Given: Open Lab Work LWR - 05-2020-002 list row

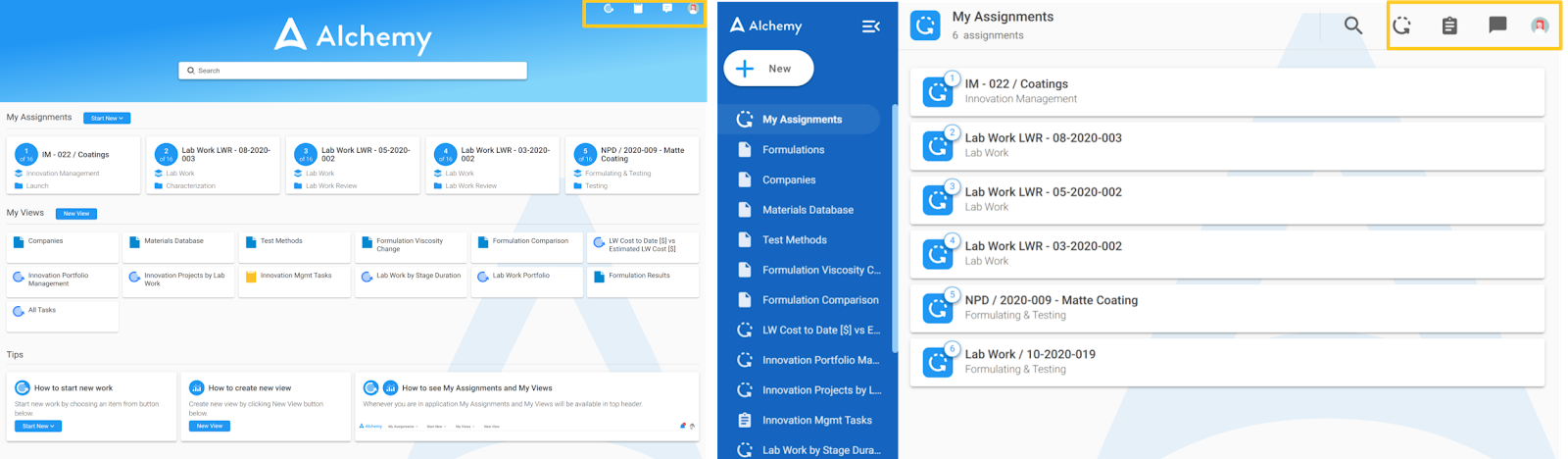Looking at the screenshot, I should click(1227, 199).
